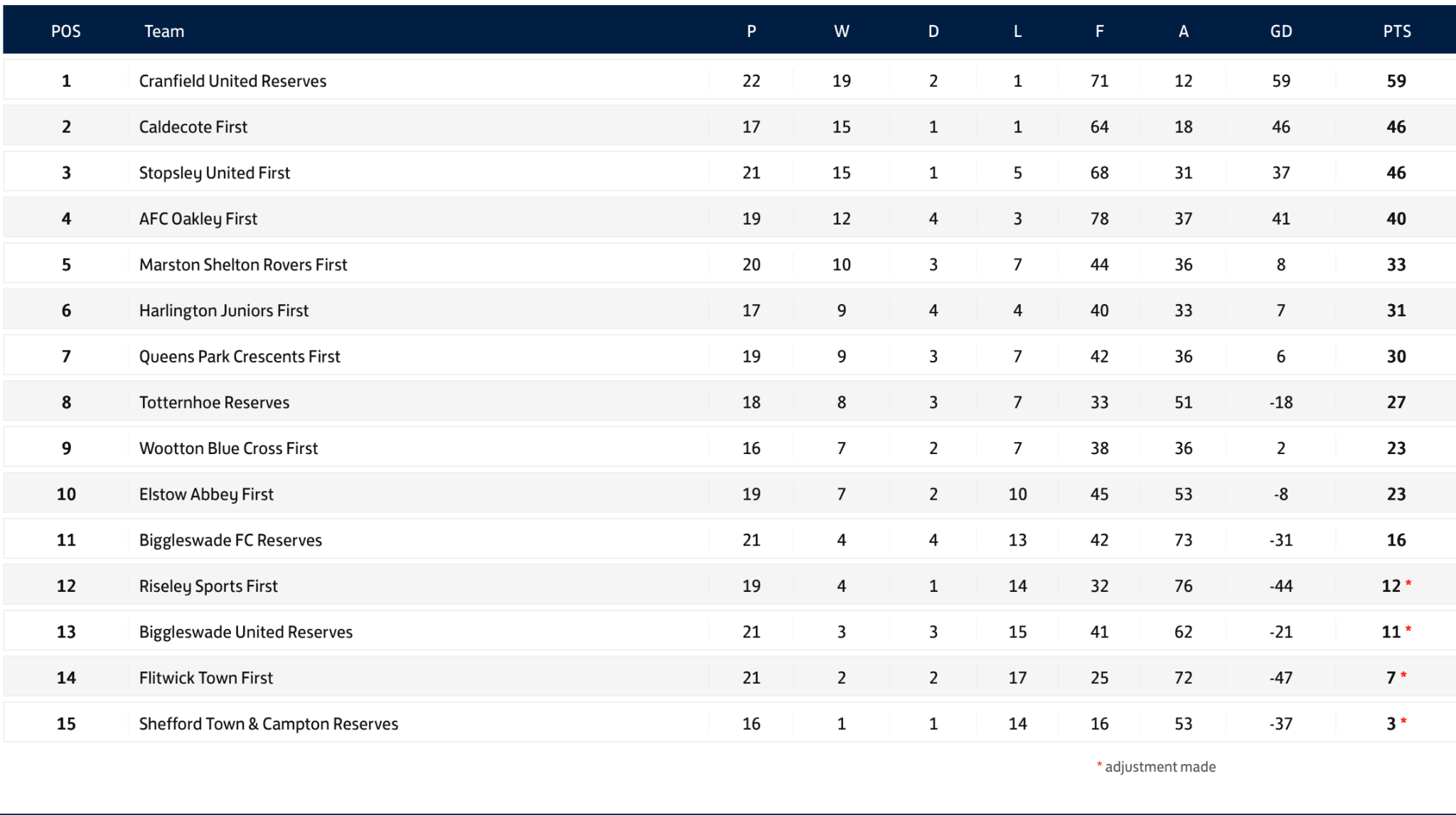Click the red asterisk beside Flitwick Town points
This screenshot has width=1456, height=815.
1403,676
